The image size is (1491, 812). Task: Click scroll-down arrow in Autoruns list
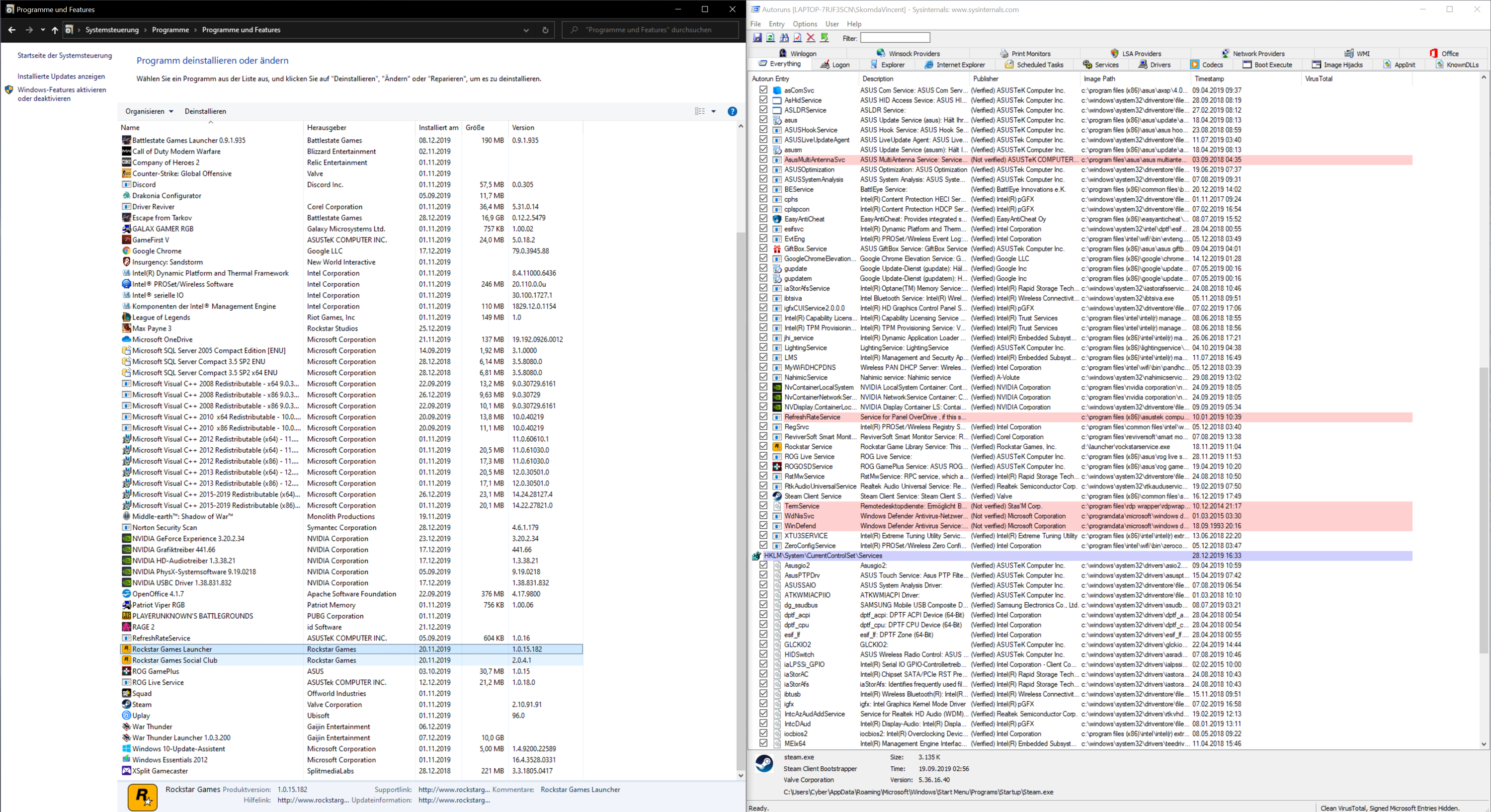click(x=1484, y=744)
